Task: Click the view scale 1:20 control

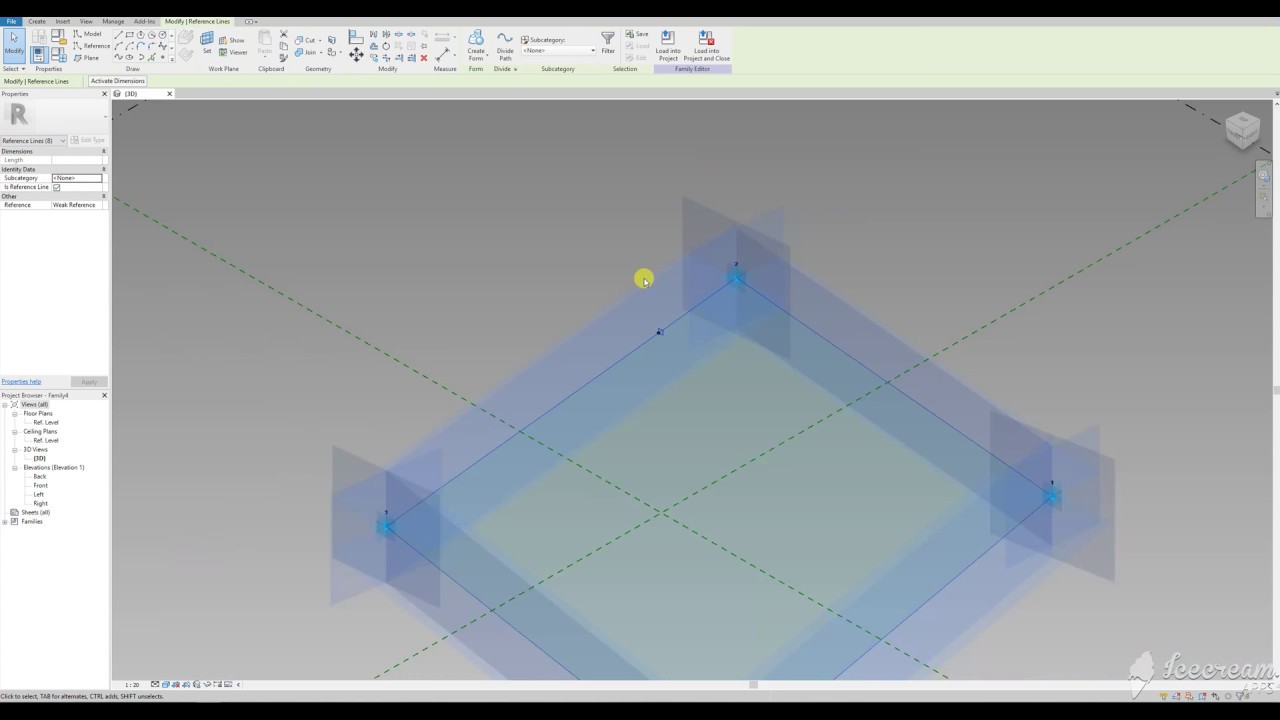Action: [x=131, y=685]
